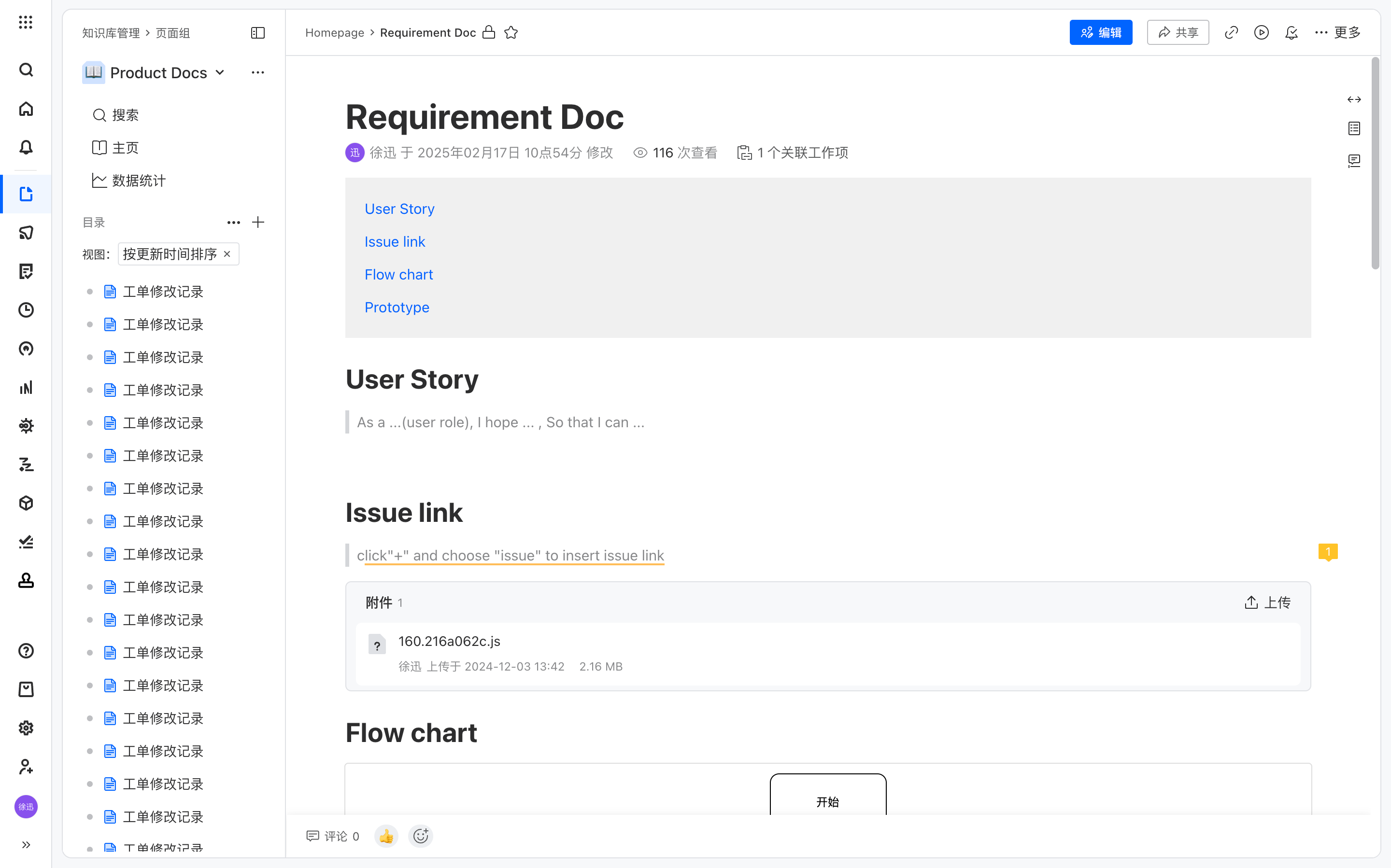Click 上传 to upload attachment

(1267, 602)
